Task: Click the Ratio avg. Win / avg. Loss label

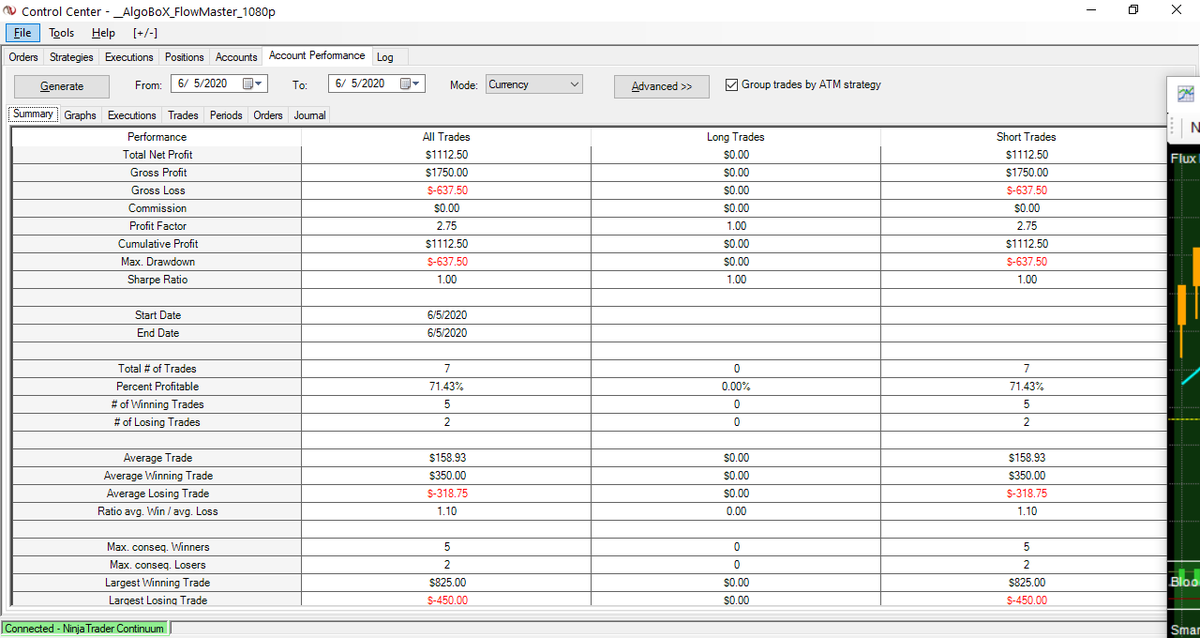Action: click(x=157, y=511)
